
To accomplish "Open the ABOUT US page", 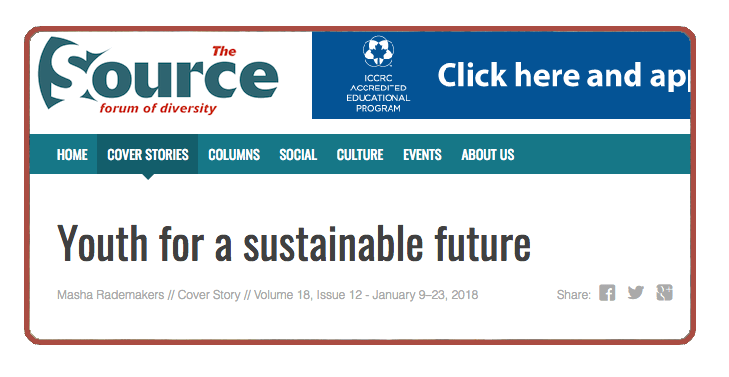I will [488, 154].
